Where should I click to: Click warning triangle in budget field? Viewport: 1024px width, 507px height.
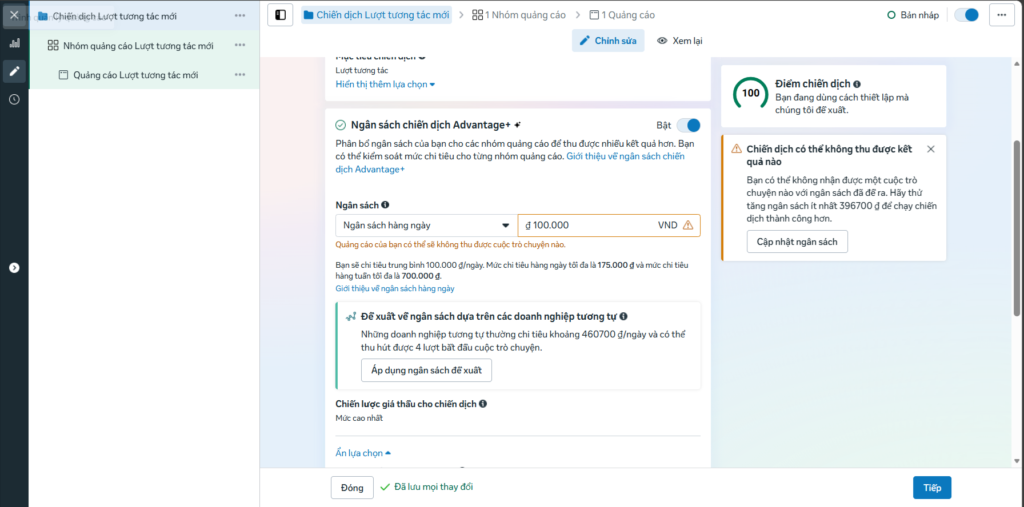[688, 225]
